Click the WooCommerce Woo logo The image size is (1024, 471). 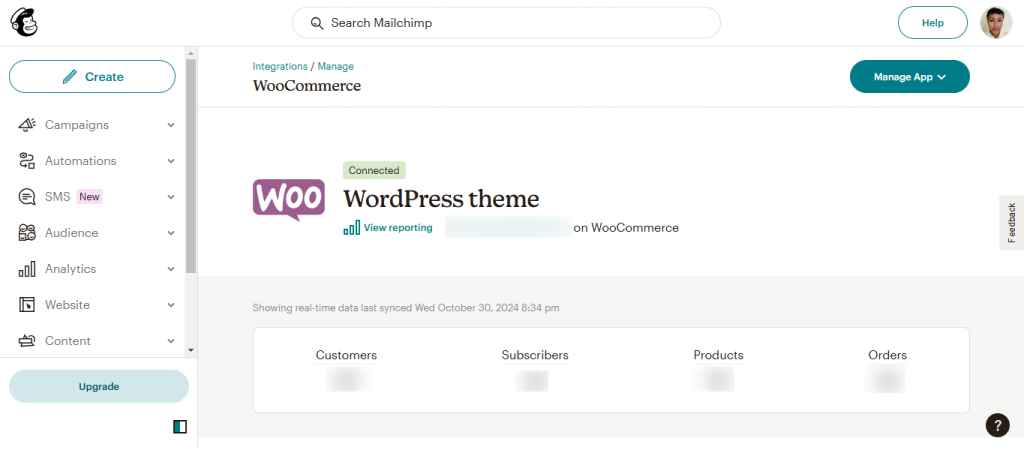[x=289, y=199]
